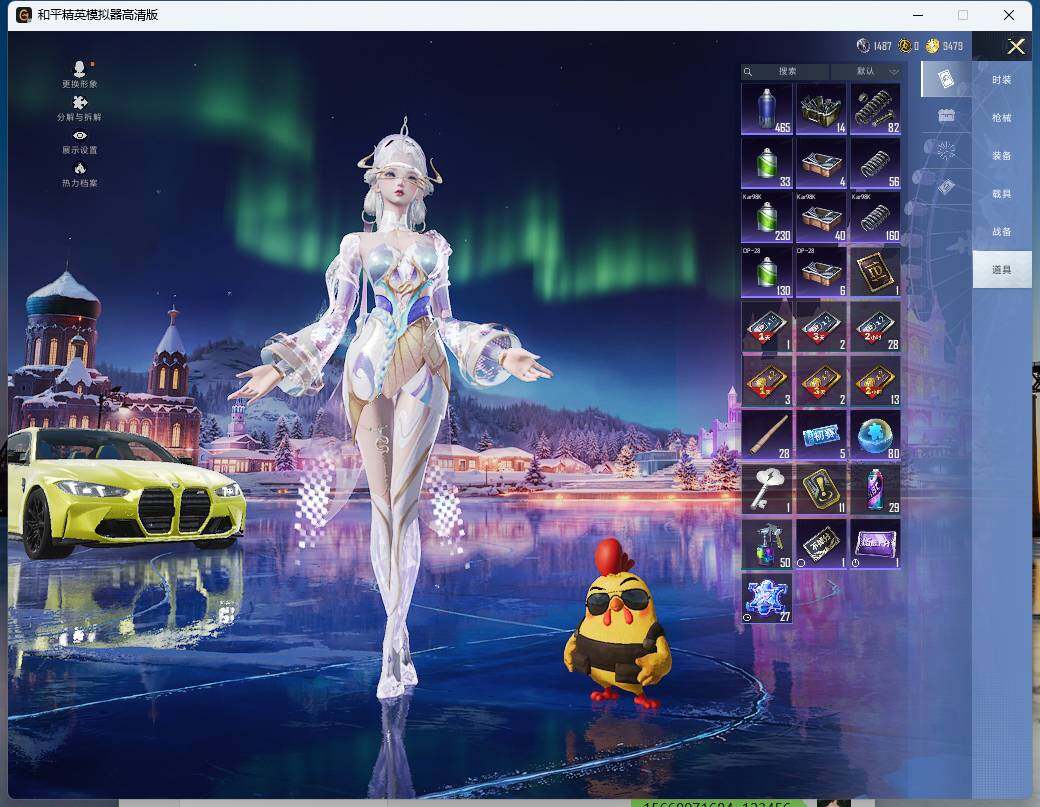Select the wooden stick item with 28
Image resolution: width=1040 pixels, height=807 pixels.
click(x=767, y=435)
